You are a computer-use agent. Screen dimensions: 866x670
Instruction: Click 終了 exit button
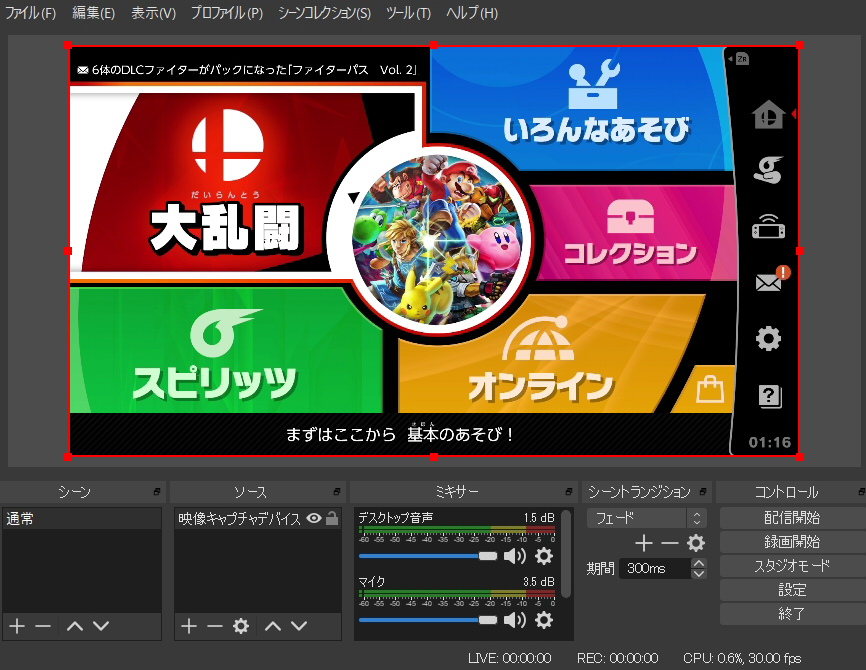(x=792, y=614)
